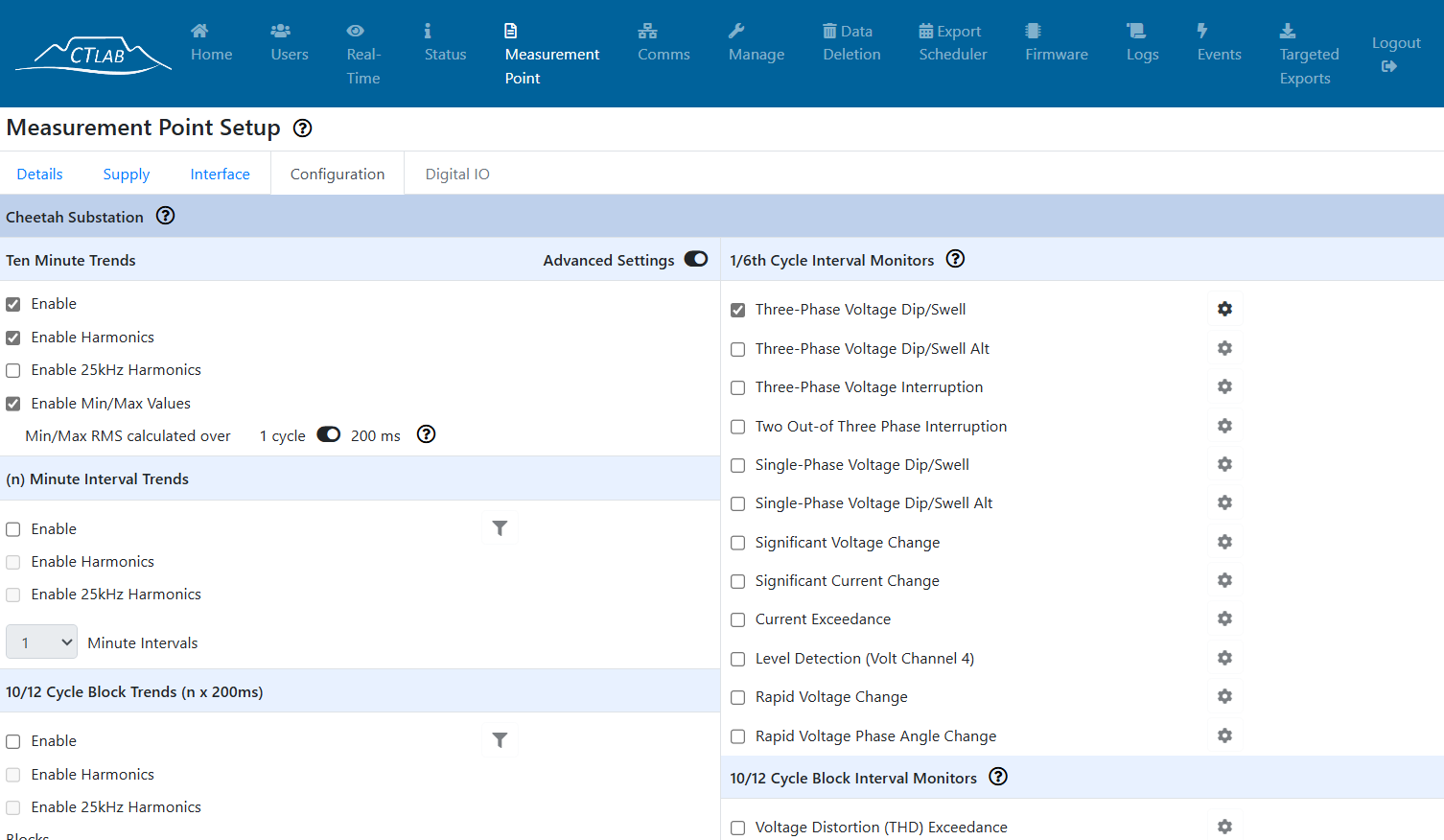Switch to the Details tab
The height and width of the screenshot is (840, 1444).
[39, 174]
